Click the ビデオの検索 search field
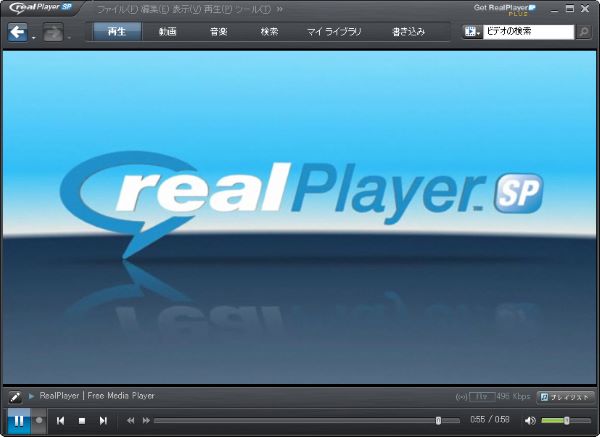This screenshot has width=600, height=437. [x=528, y=32]
